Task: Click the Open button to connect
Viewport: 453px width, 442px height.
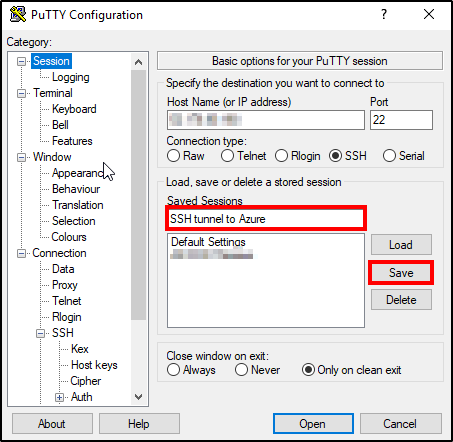Action: (313, 424)
